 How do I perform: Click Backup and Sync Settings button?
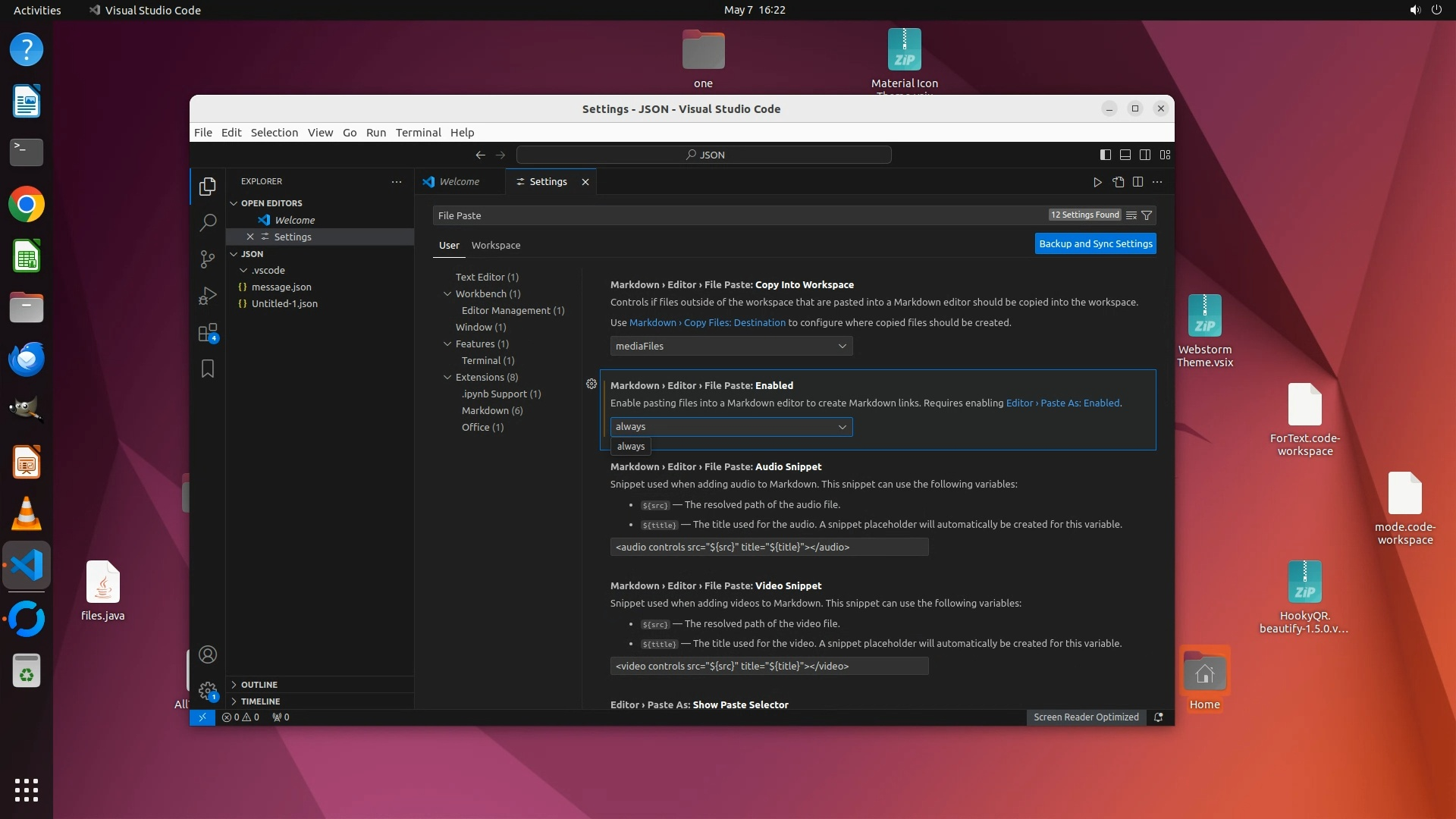coord(1095,243)
